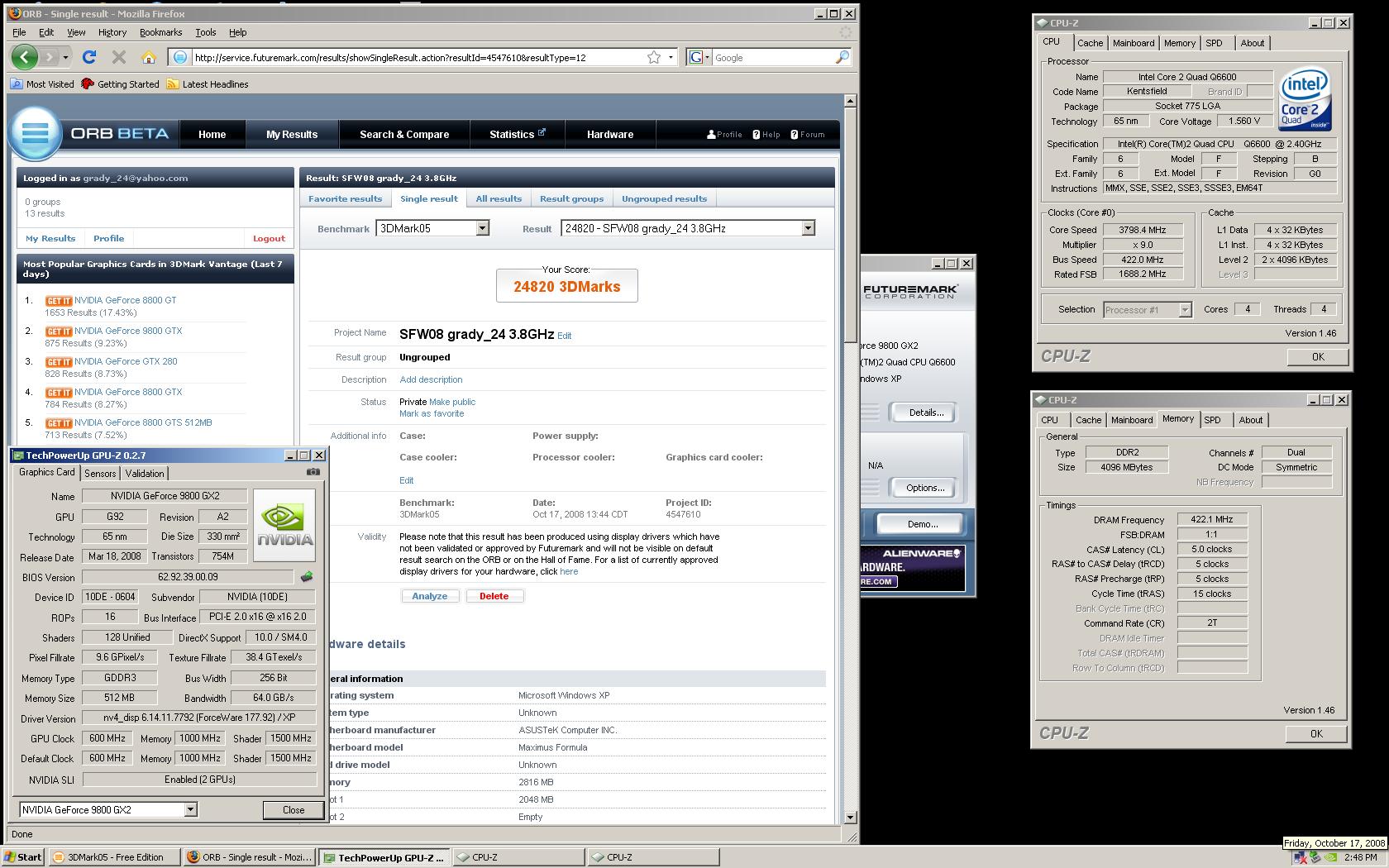Image resolution: width=1389 pixels, height=868 pixels.
Task: Click the Mark as favorite link
Action: 432,413
